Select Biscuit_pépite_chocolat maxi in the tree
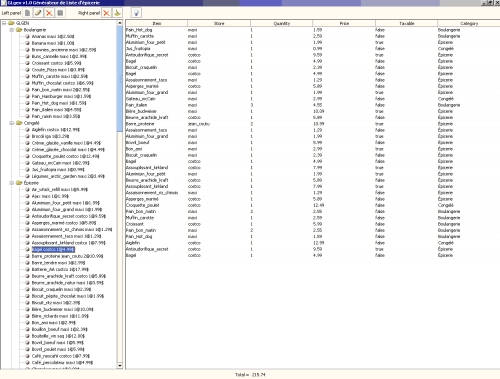The image size is (500, 379). coord(68,296)
